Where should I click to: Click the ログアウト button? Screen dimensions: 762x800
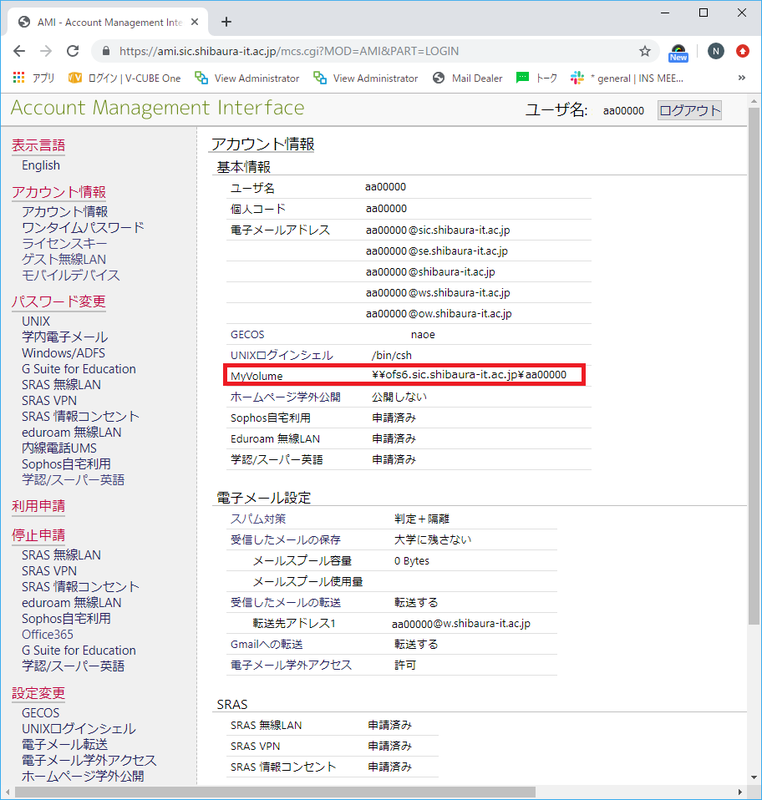690,110
